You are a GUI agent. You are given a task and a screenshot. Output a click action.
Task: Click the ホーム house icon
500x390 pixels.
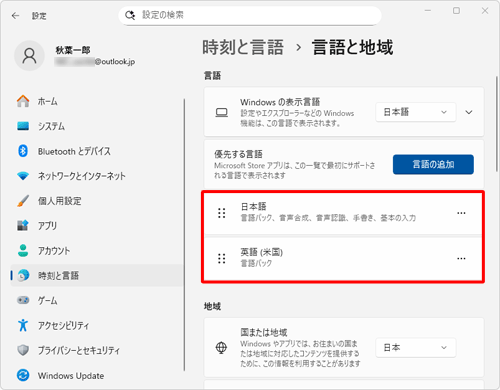(x=23, y=101)
